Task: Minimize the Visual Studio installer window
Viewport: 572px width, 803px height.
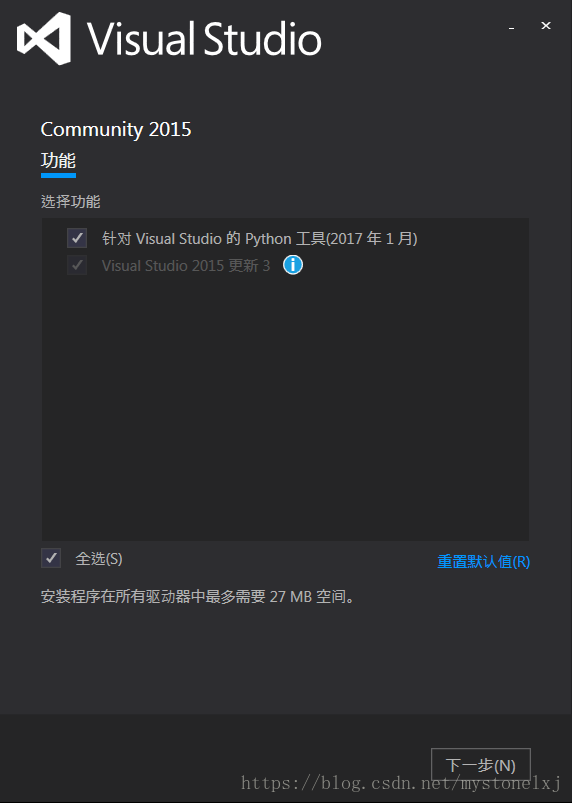Action: click(511, 28)
